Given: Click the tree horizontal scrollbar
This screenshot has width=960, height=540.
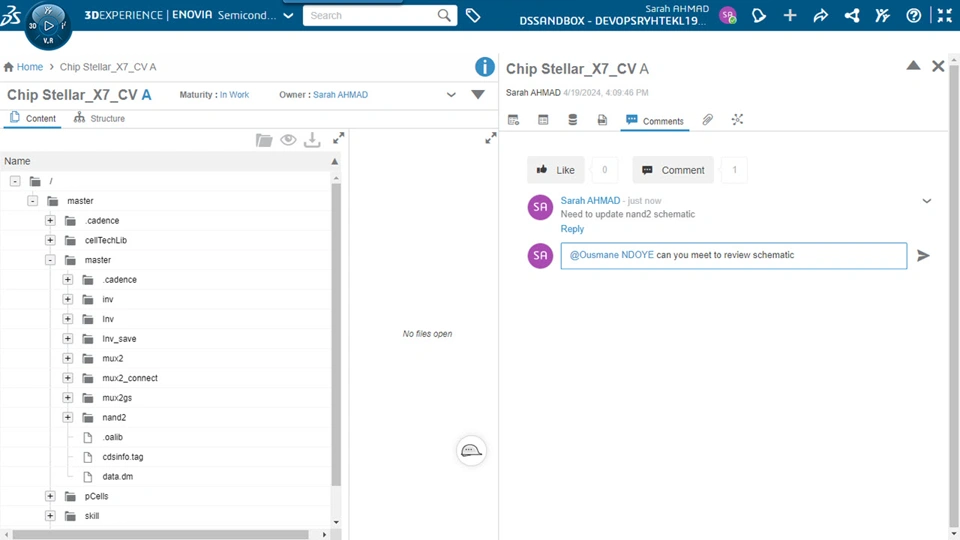Looking at the screenshot, I should pyautogui.click(x=160, y=534).
